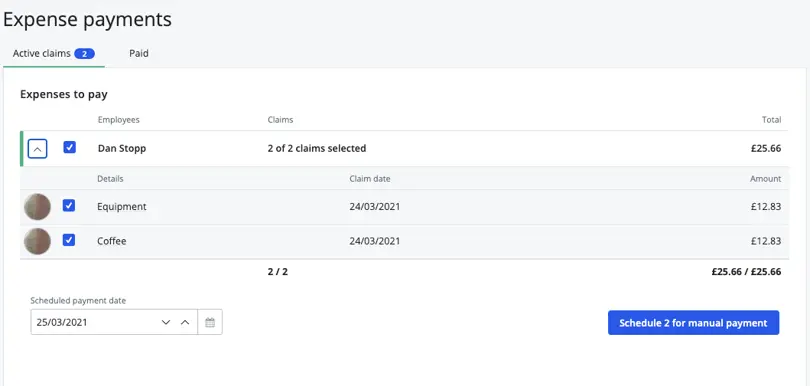810x386 pixels.
Task: Click Schedule 2 for manual payment
Action: [693, 323]
